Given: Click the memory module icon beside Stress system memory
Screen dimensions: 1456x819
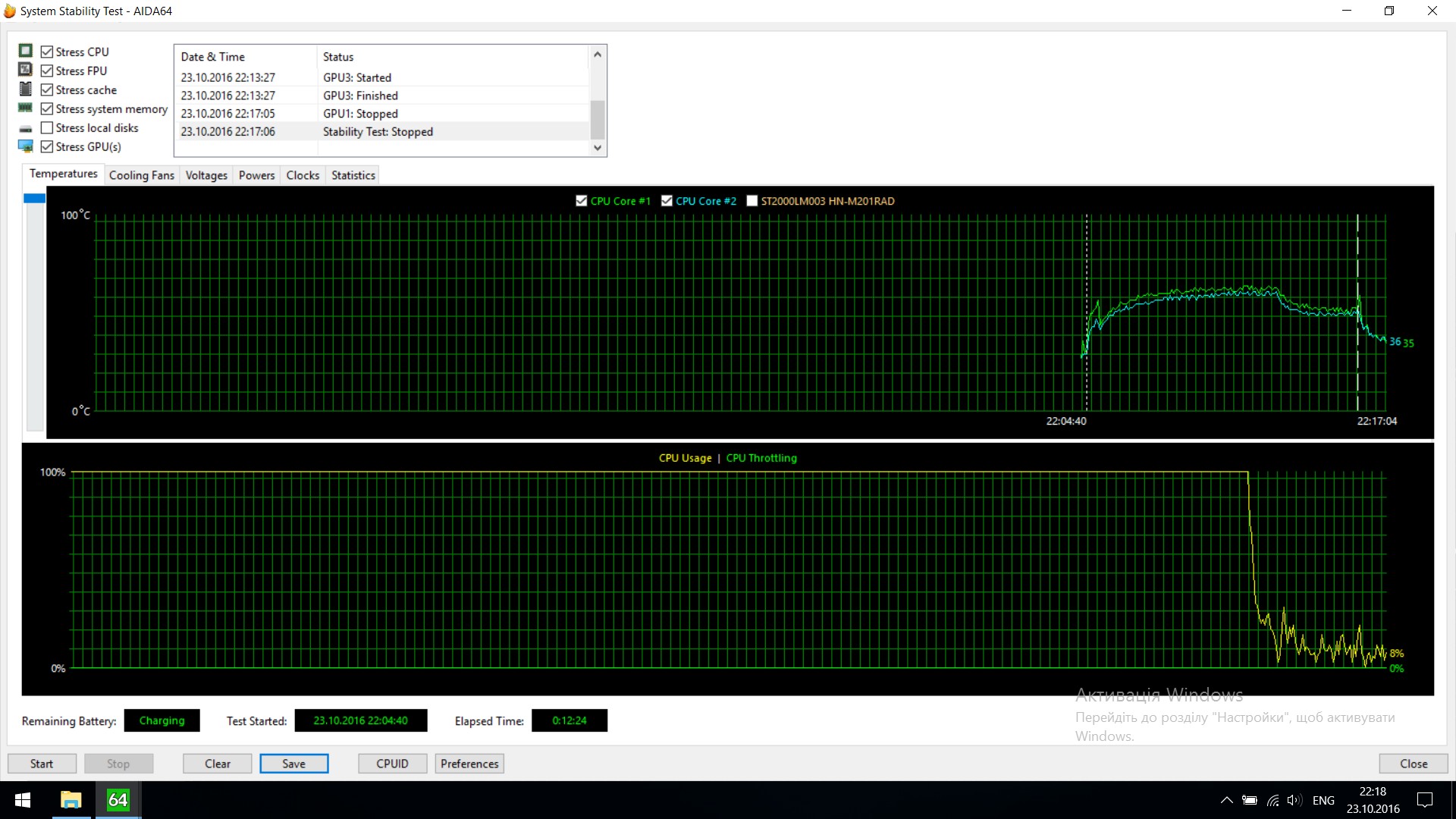Looking at the screenshot, I should (x=26, y=108).
